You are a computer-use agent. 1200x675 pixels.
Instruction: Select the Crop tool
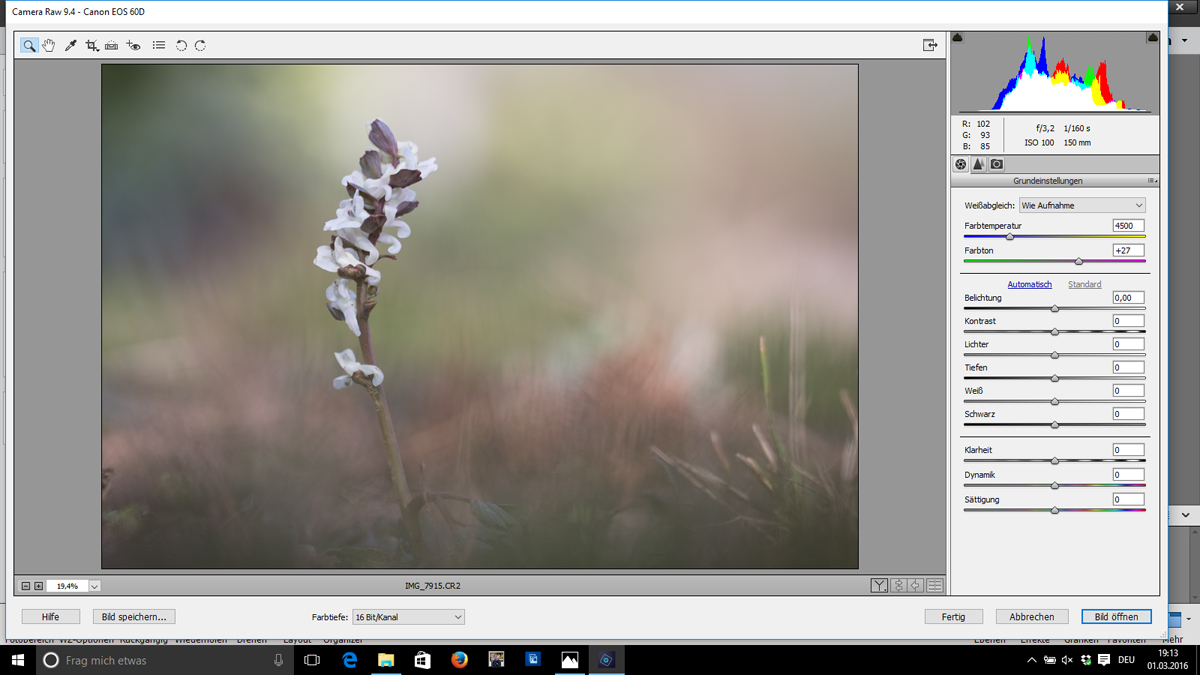coord(91,45)
